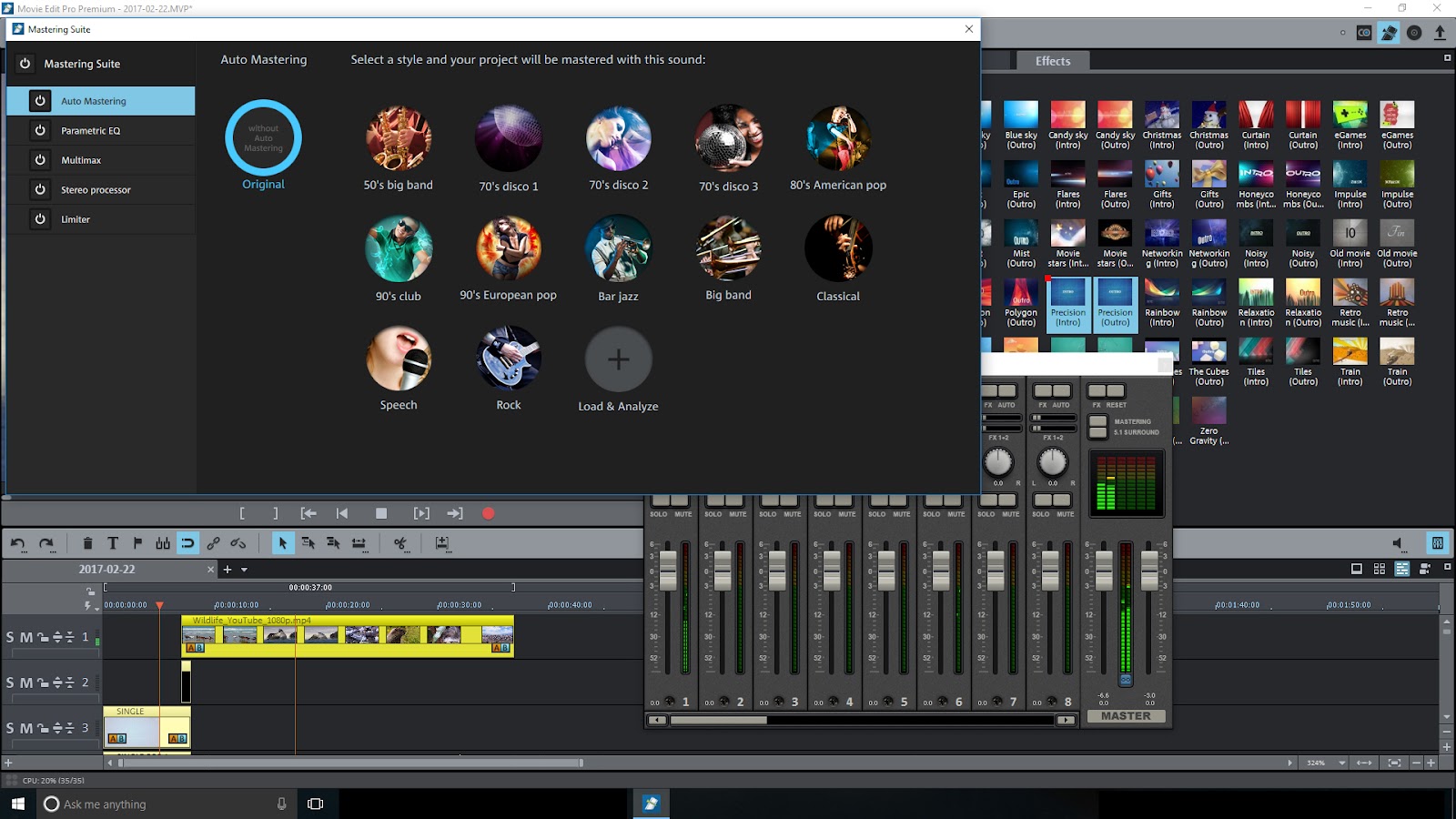This screenshot has height=819, width=1456.
Task: Click the undo arrow in toolbar
Action: click(18, 543)
